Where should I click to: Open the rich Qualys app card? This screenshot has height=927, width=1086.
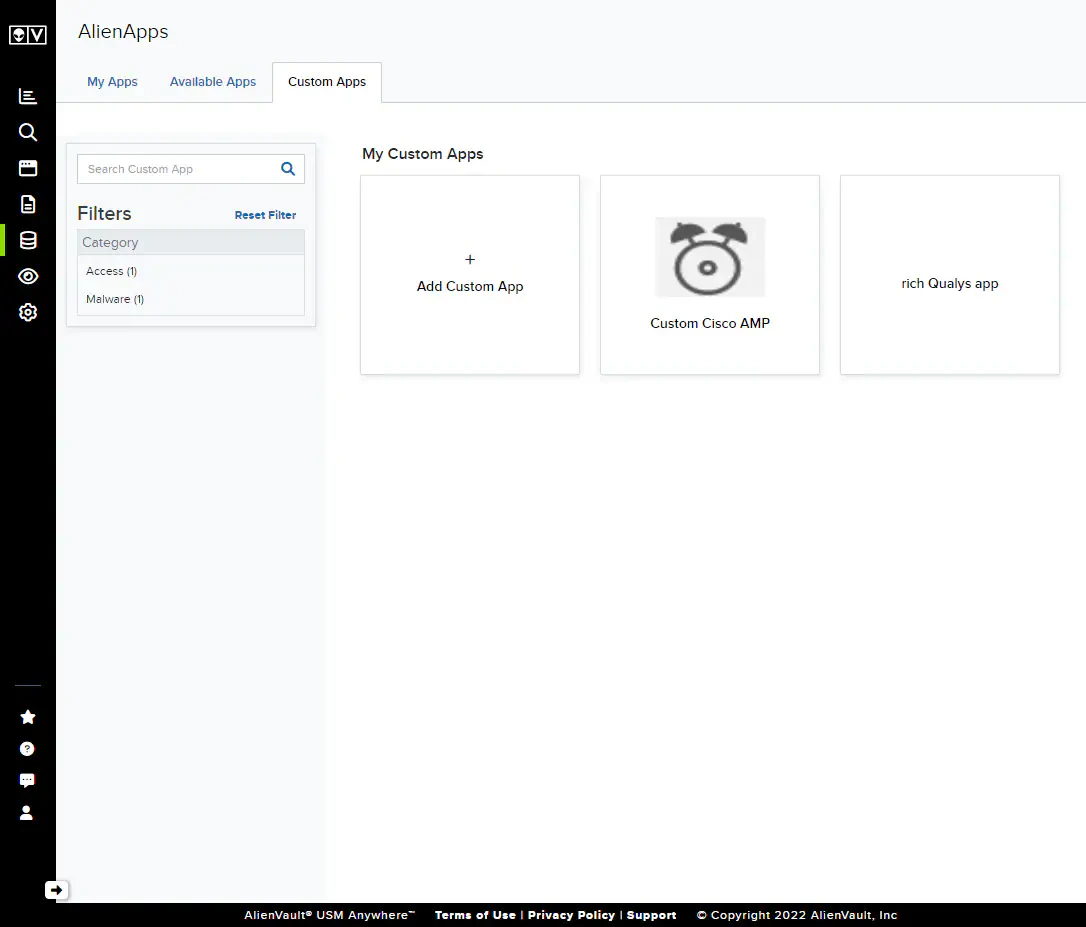click(x=950, y=275)
